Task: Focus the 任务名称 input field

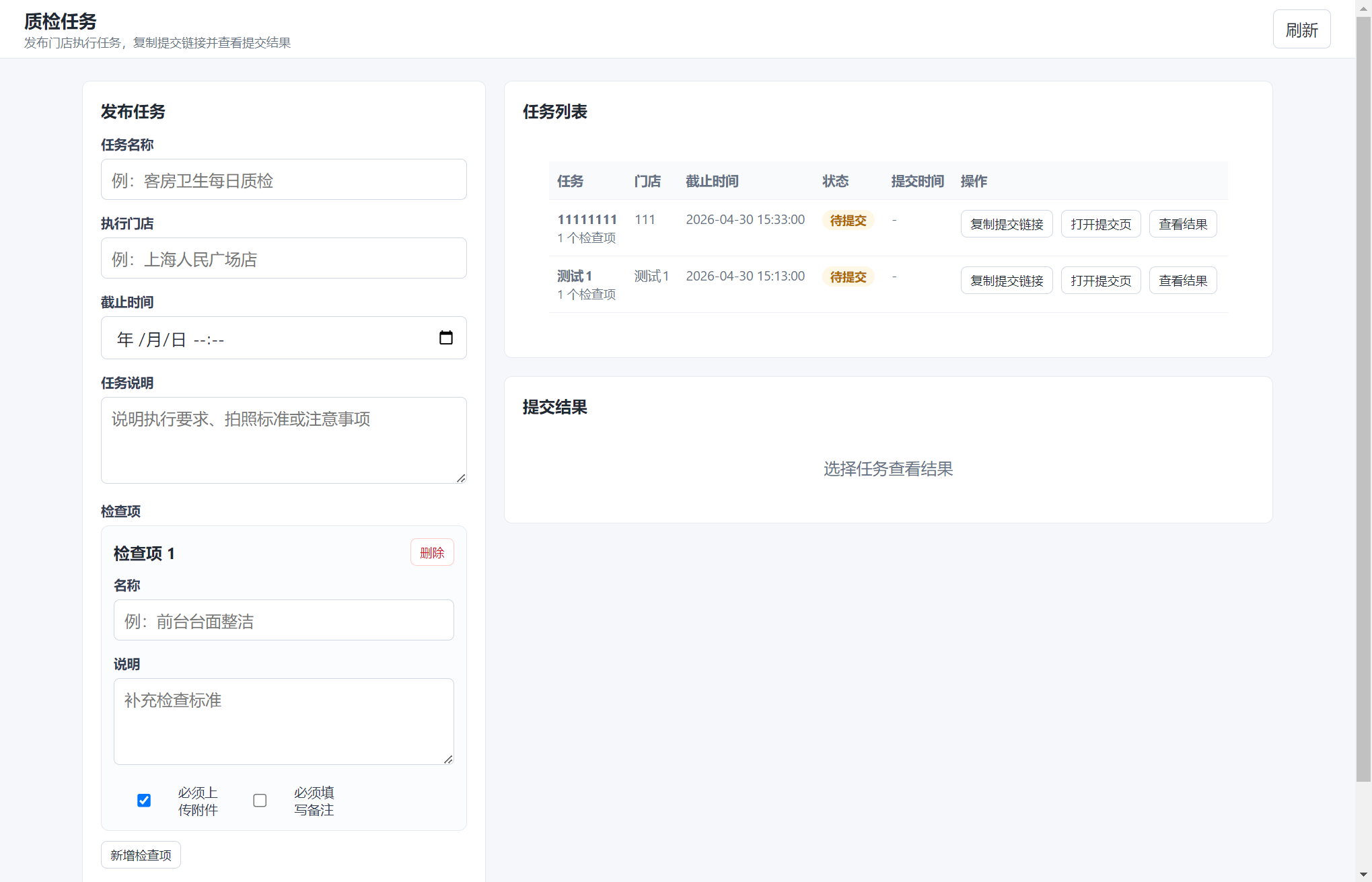Action: (x=283, y=180)
